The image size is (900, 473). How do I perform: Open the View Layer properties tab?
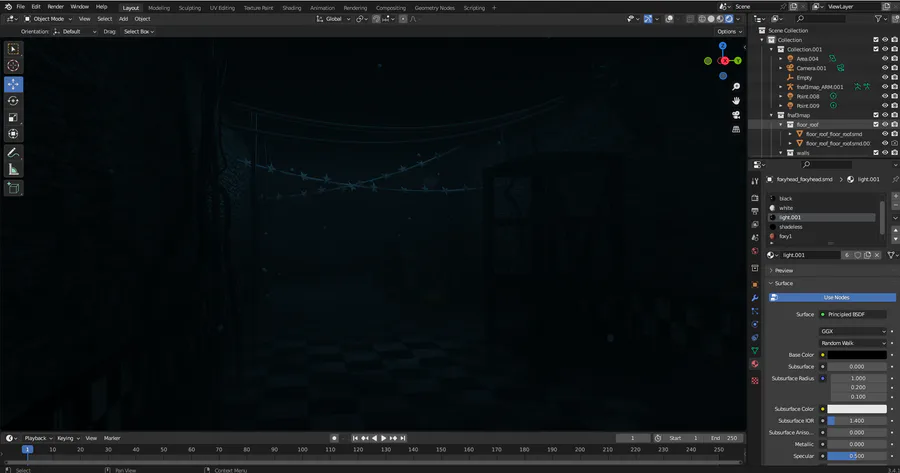point(755,224)
